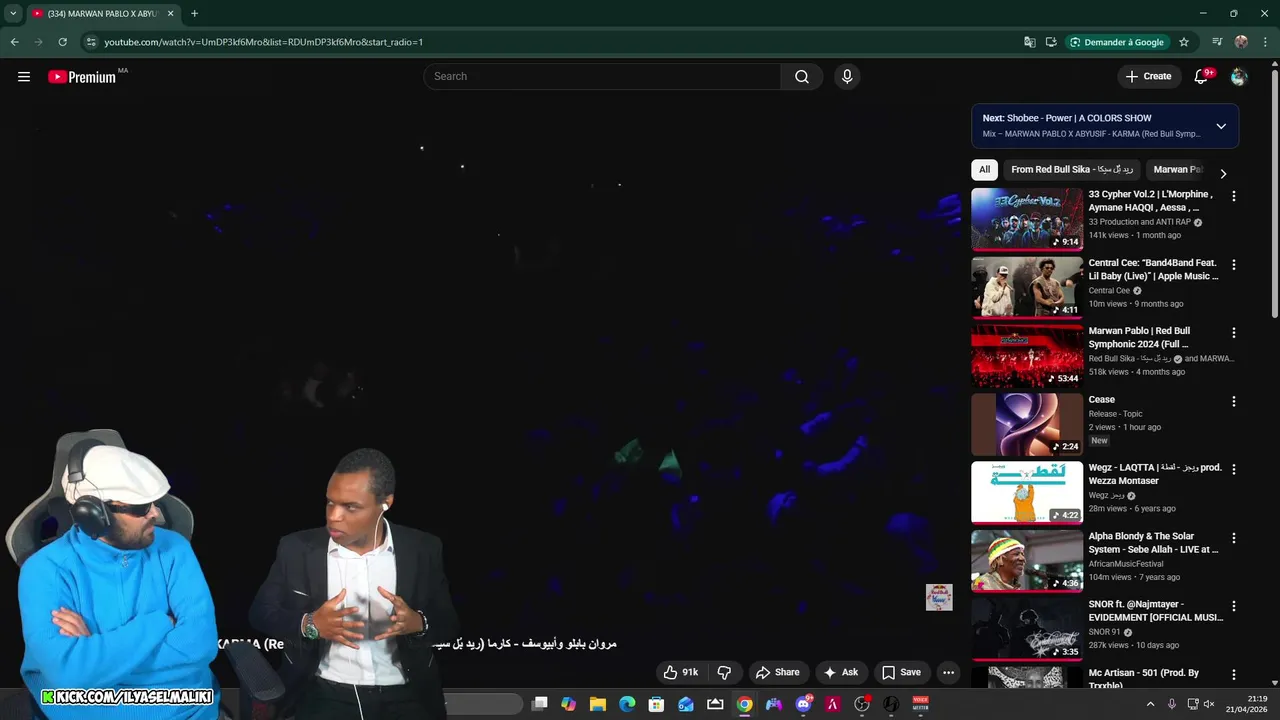1280x720 pixels.
Task: Open VoiceMeeter from taskbar
Action: (920, 704)
